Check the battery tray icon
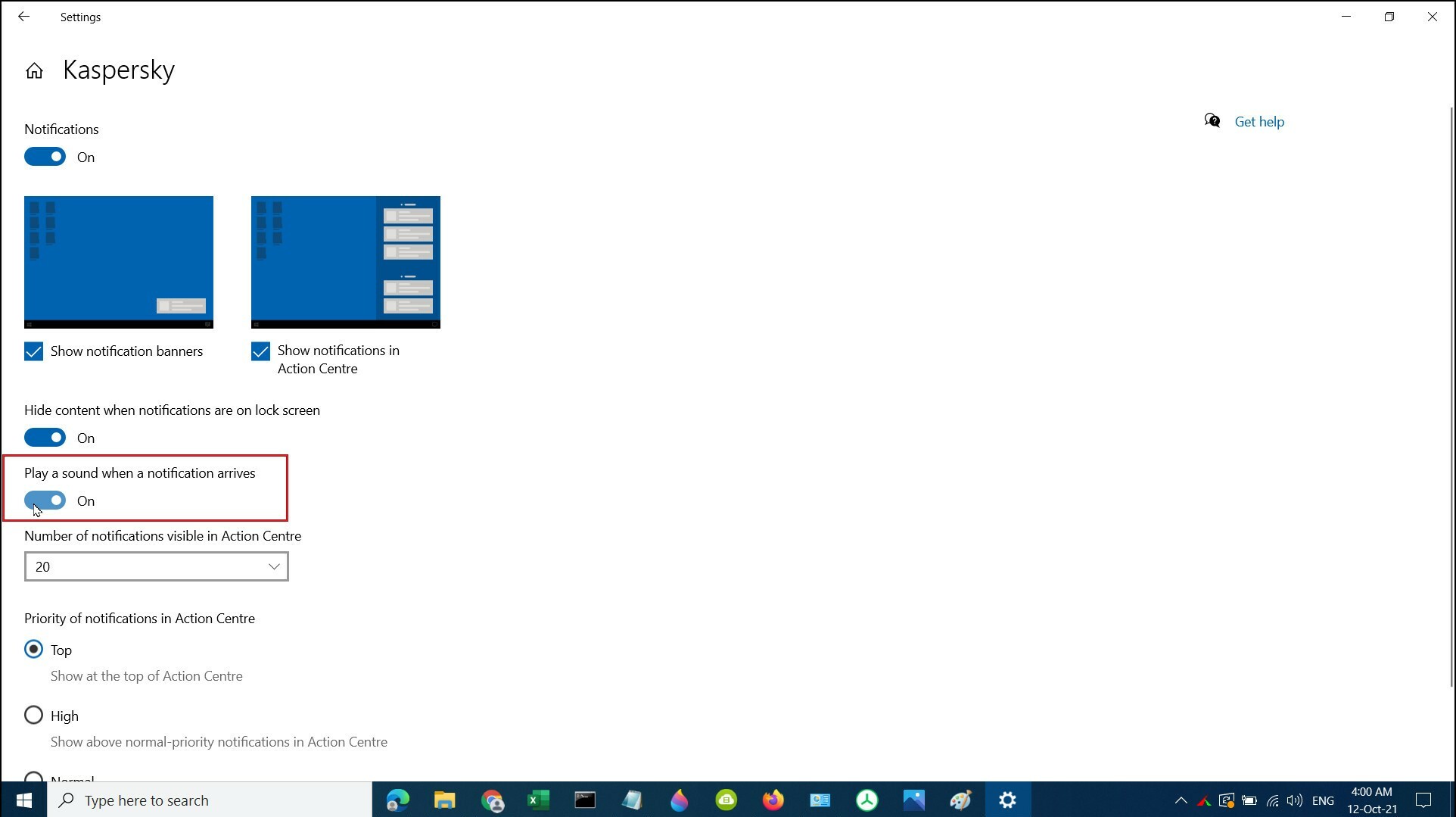Image resolution: width=1456 pixels, height=817 pixels. [1249, 800]
